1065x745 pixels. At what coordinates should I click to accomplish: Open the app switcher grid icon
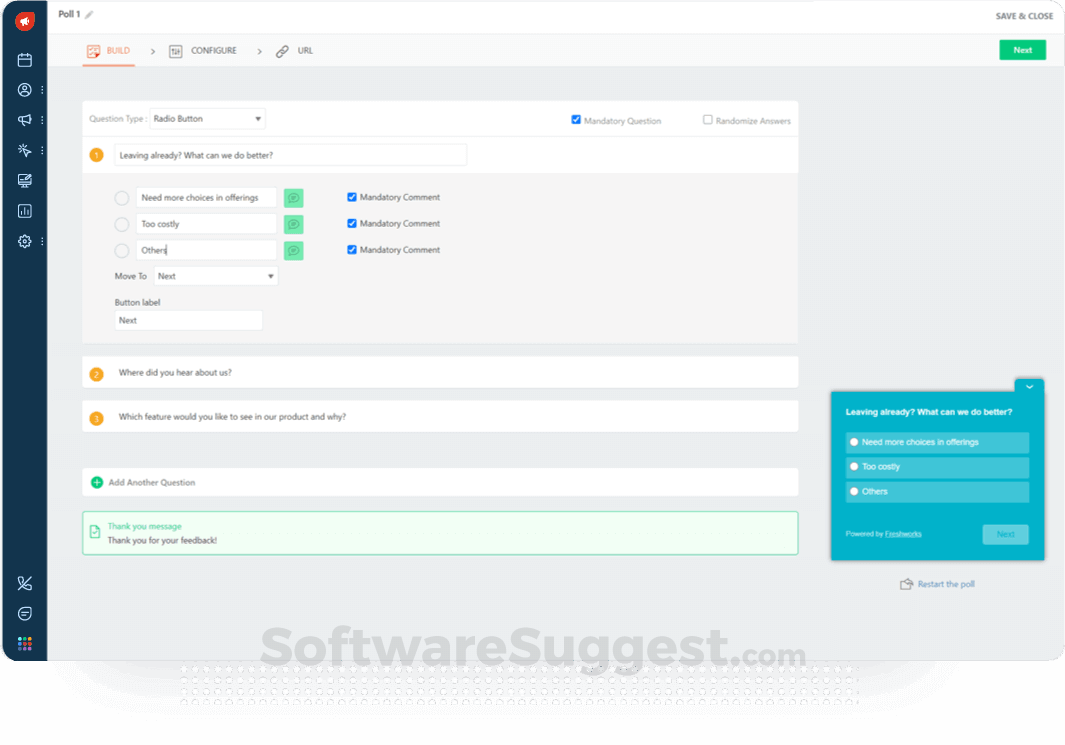coord(25,644)
